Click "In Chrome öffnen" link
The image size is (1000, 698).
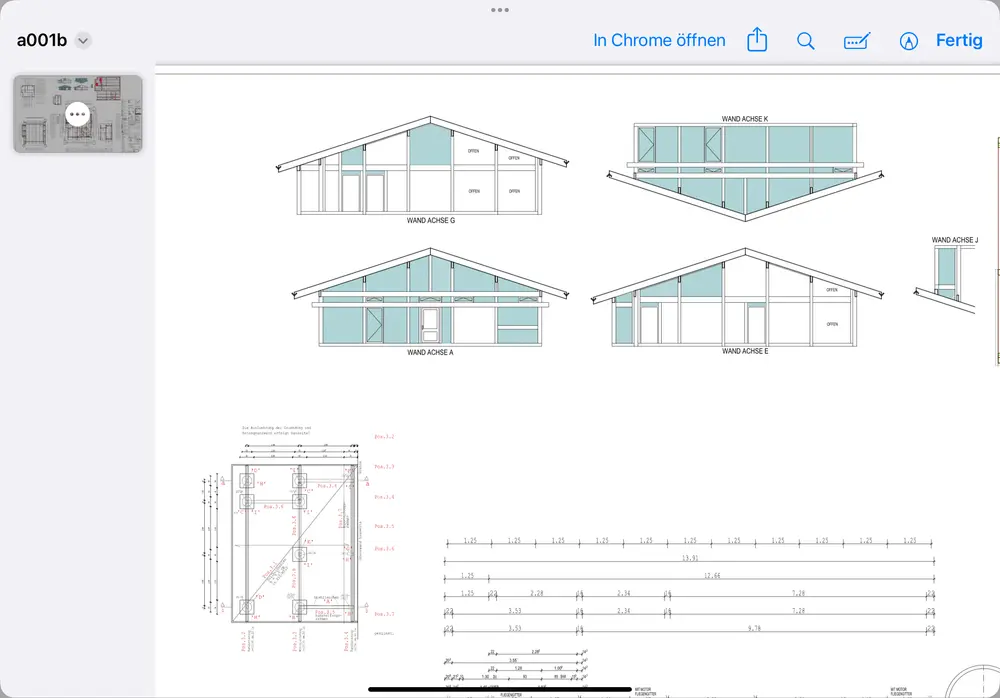(x=659, y=41)
